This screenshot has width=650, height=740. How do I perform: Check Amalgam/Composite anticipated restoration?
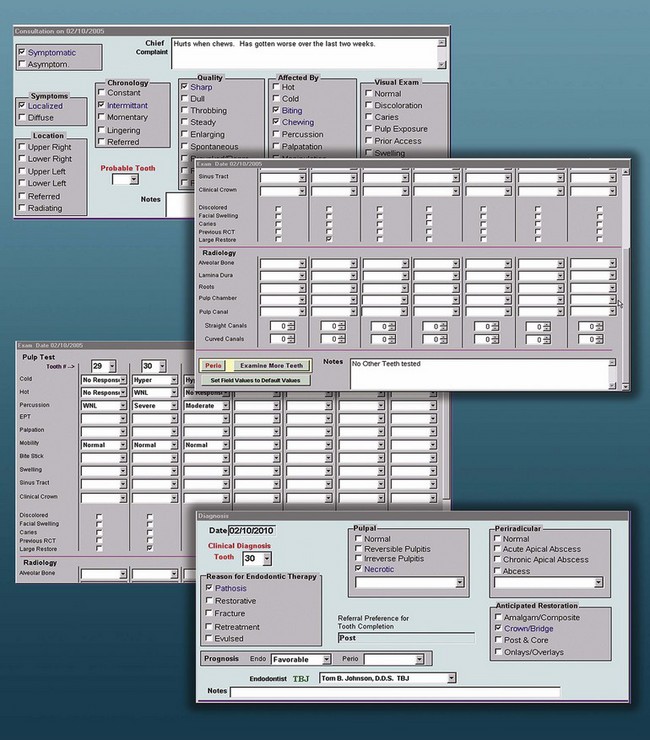[498, 617]
